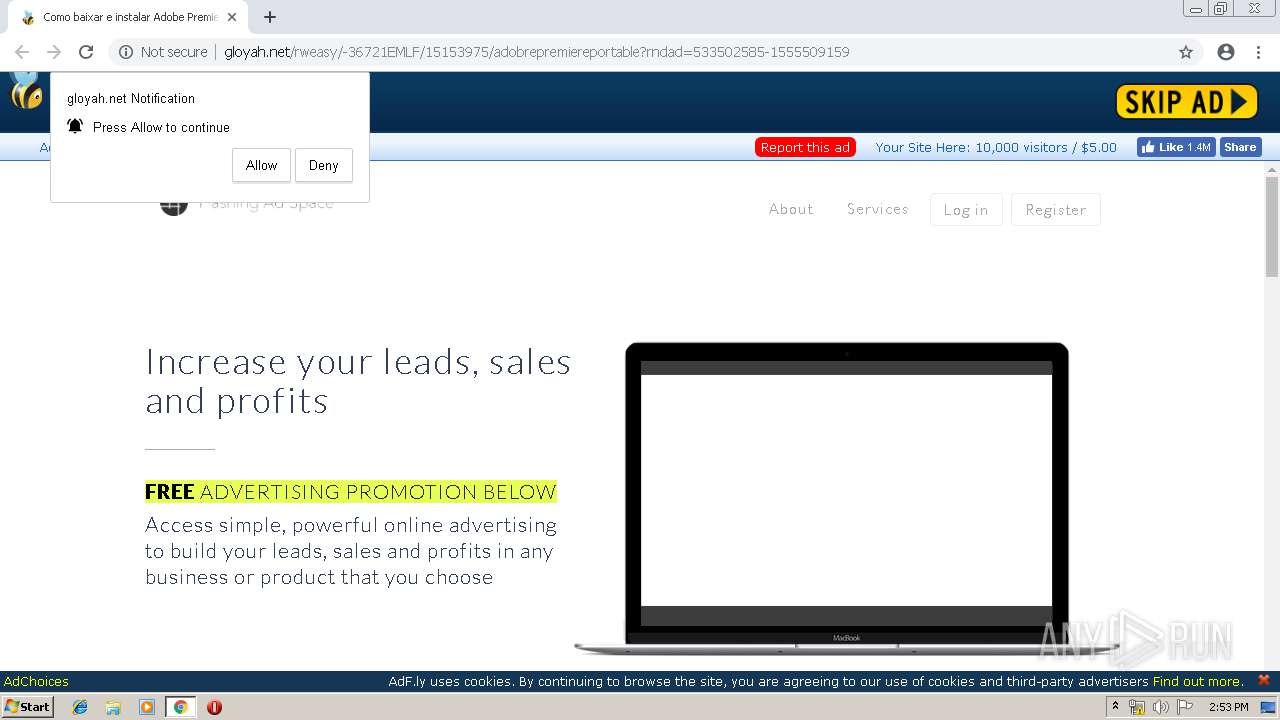1280x720 pixels.
Task: Open the Chrome profile avatar
Action: tap(1226, 52)
